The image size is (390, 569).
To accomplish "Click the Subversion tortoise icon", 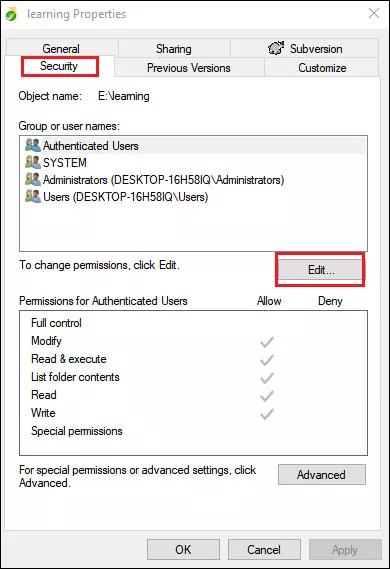I will tap(276, 48).
